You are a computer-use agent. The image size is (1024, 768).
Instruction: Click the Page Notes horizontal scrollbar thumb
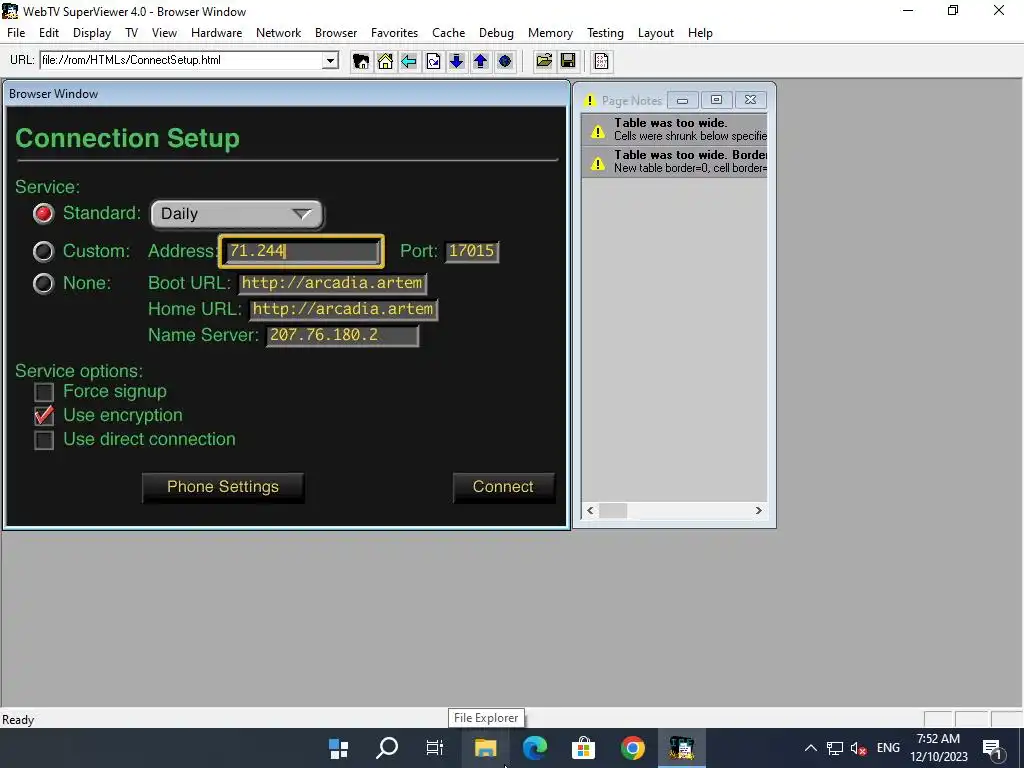click(613, 511)
